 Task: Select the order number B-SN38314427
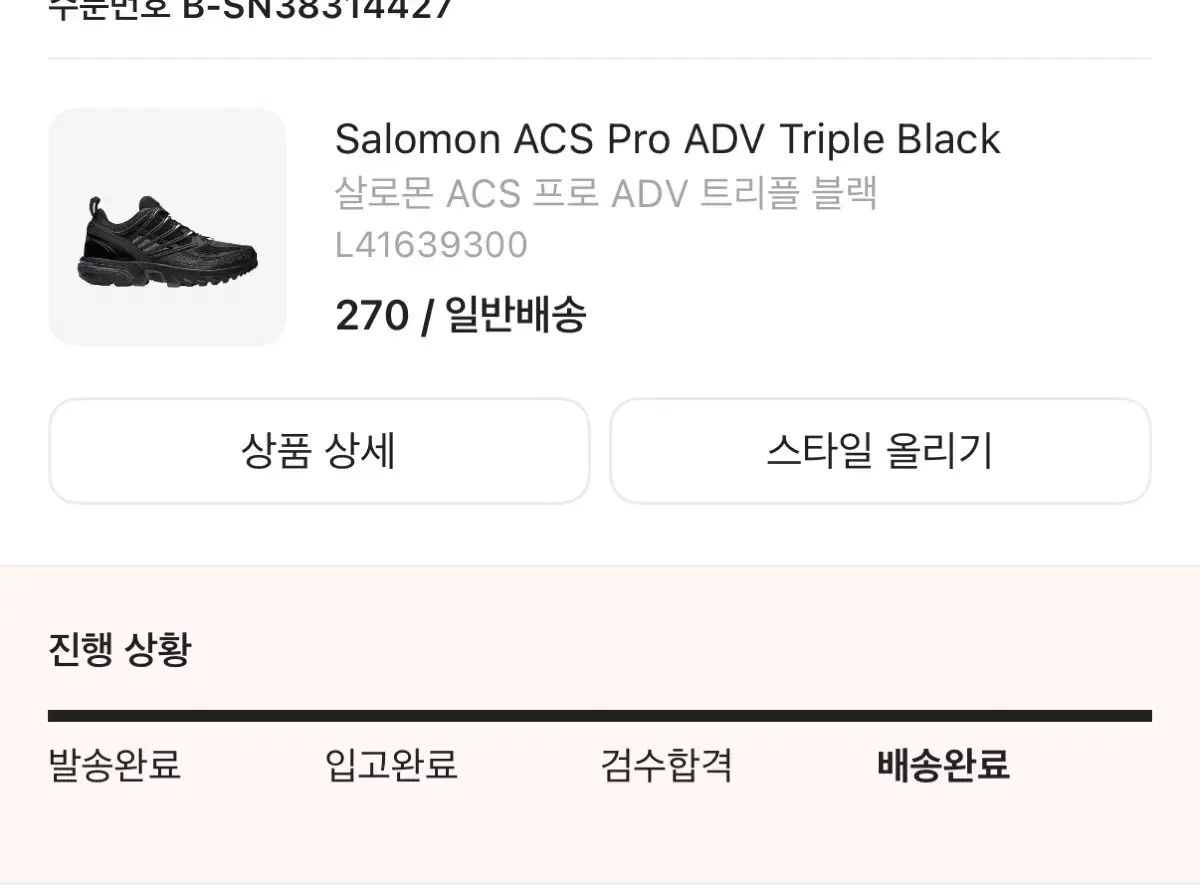click(x=317, y=10)
